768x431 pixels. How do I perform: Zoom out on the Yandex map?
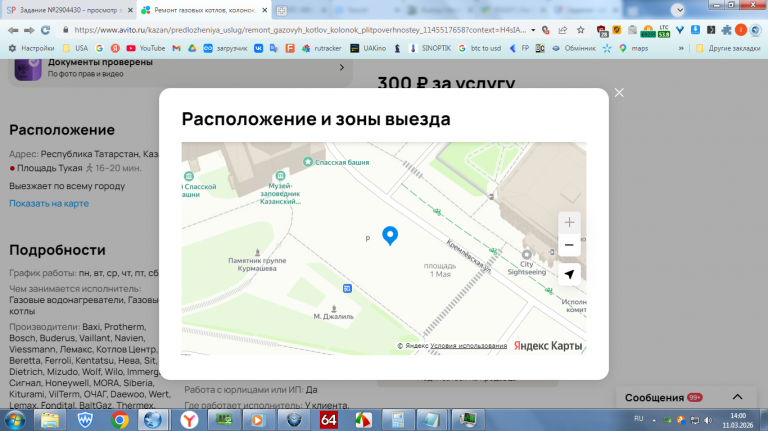tap(569, 245)
